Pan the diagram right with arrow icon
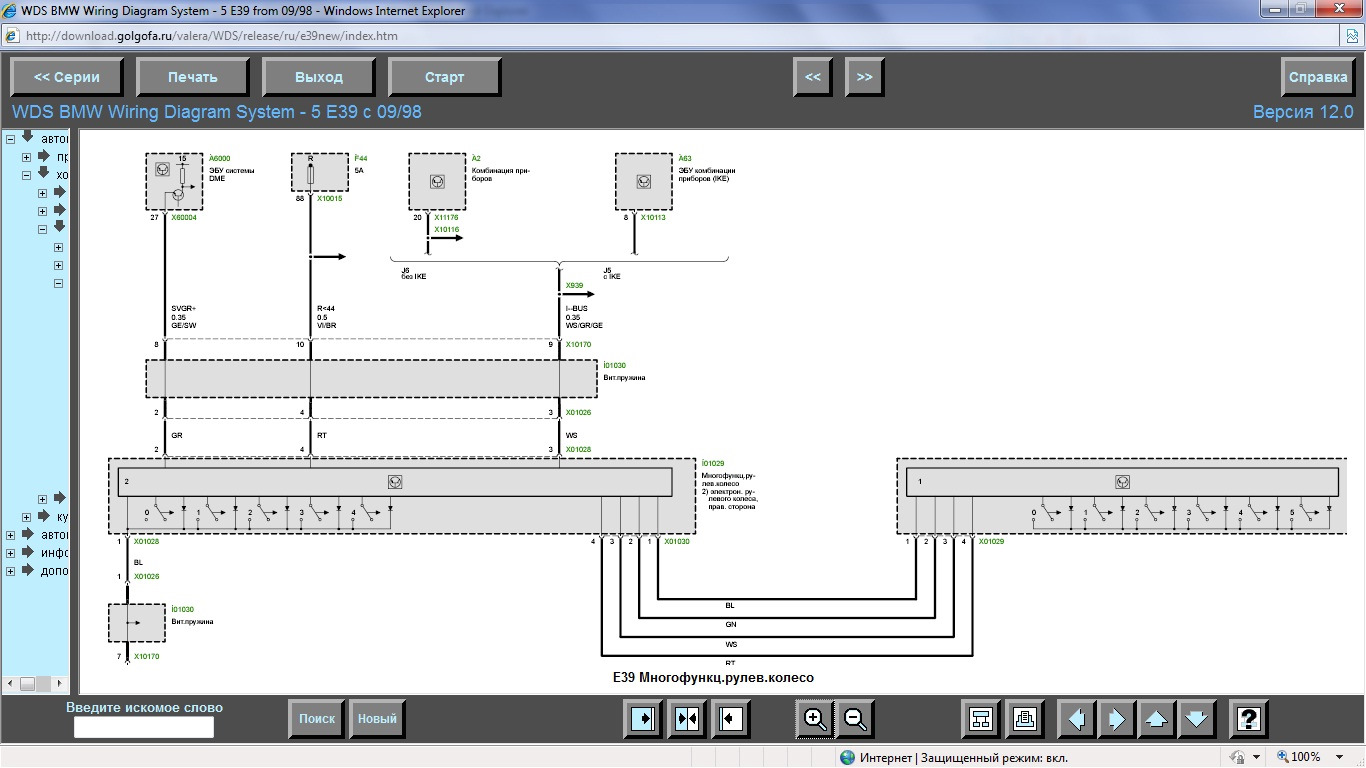 tap(1116, 718)
